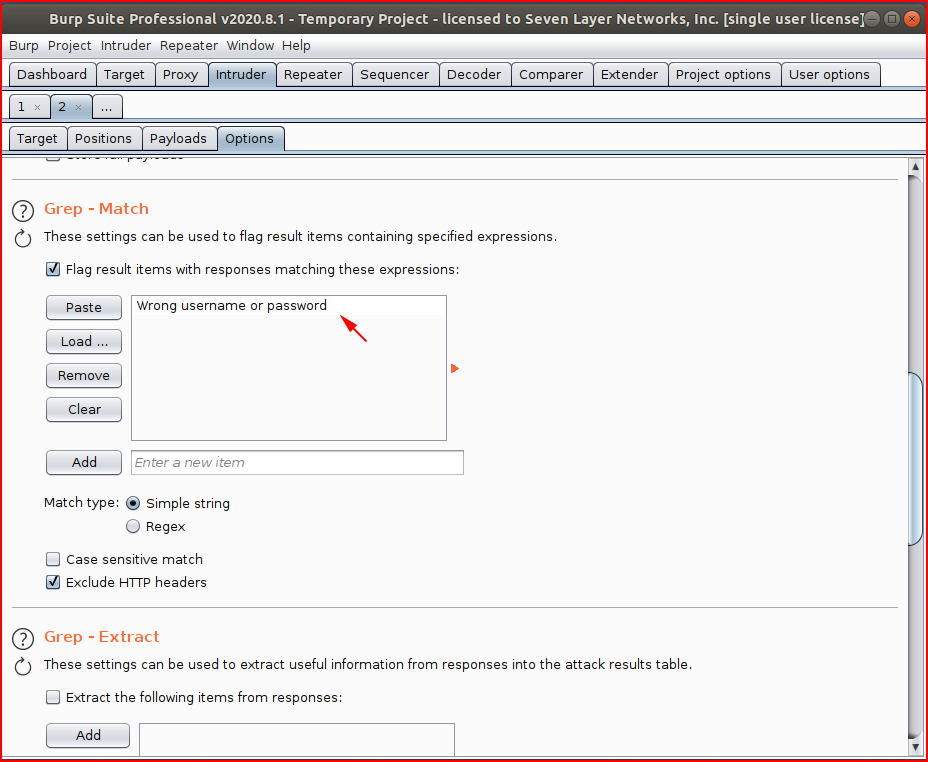Switch to the Sequencer tab
The image size is (928, 762).
(x=395, y=75)
